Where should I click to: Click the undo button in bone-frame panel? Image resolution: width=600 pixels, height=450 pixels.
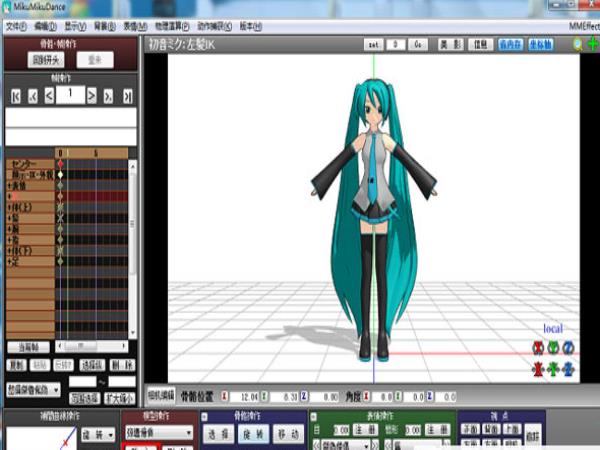(x=46, y=60)
